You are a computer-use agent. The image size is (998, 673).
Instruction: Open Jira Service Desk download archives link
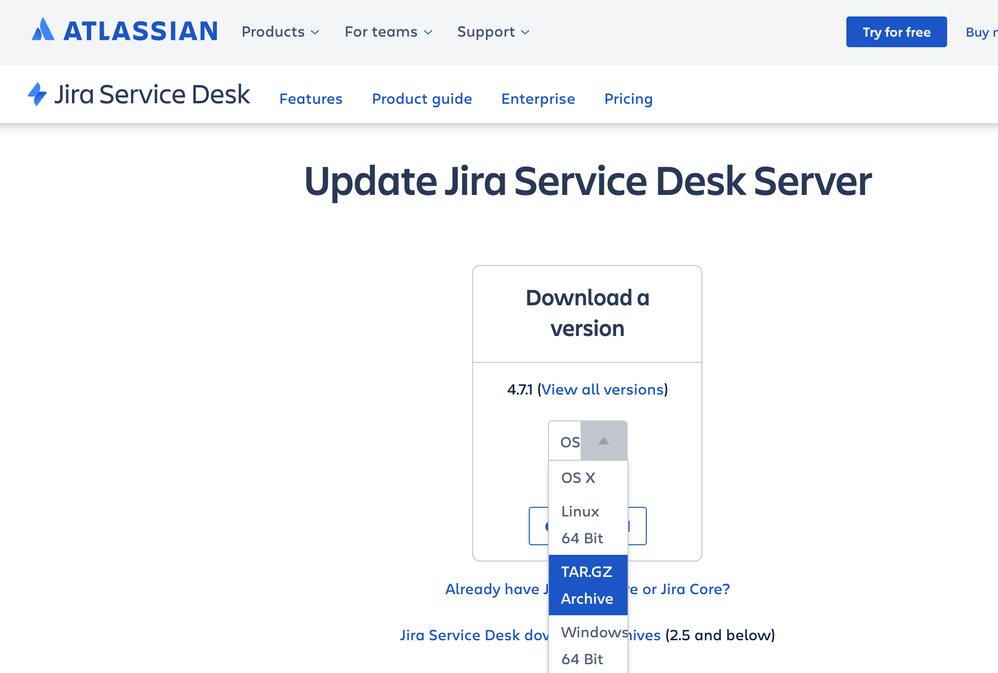(x=530, y=635)
